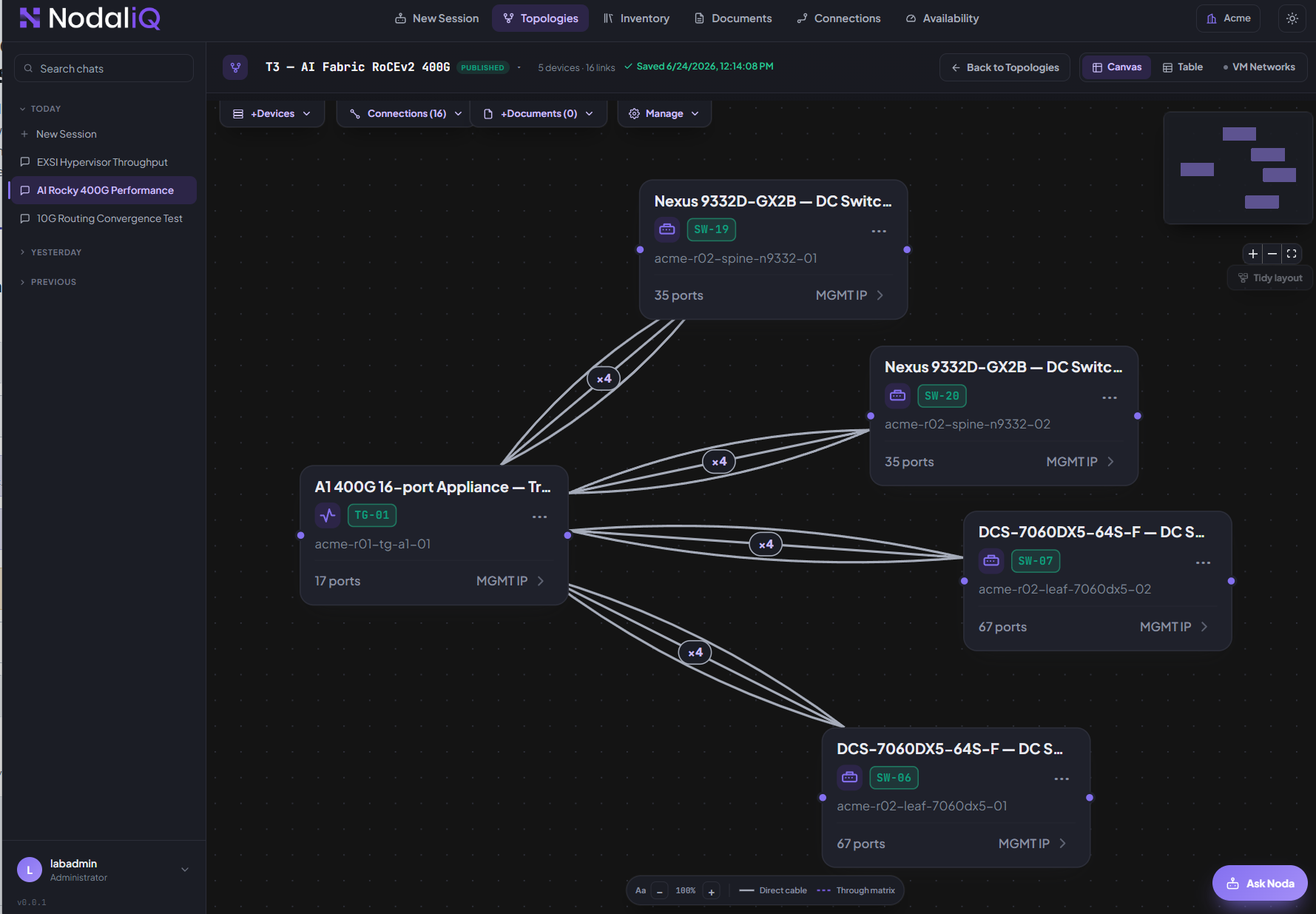The image size is (1316, 914).
Task: Click x4 link badge toward SW-19
Action: point(604,378)
